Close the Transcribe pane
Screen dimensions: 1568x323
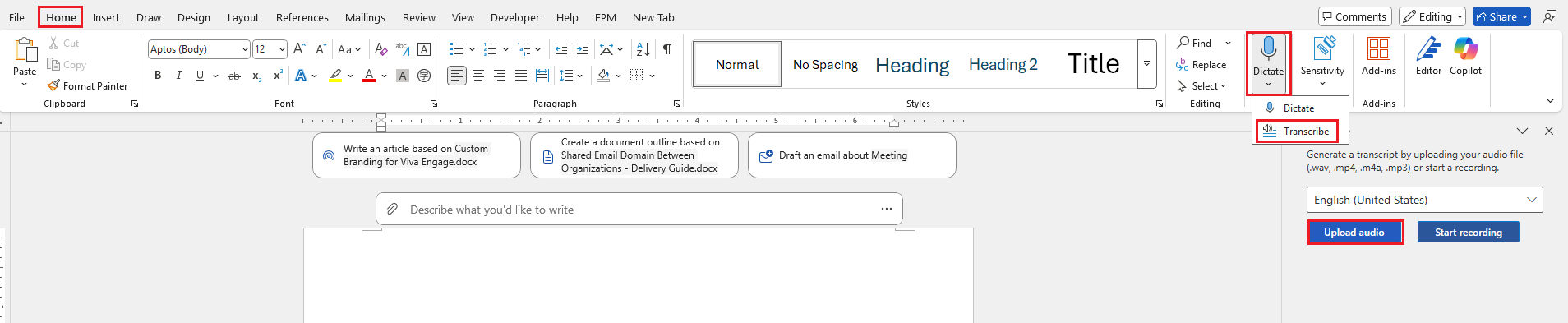(x=1549, y=131)
